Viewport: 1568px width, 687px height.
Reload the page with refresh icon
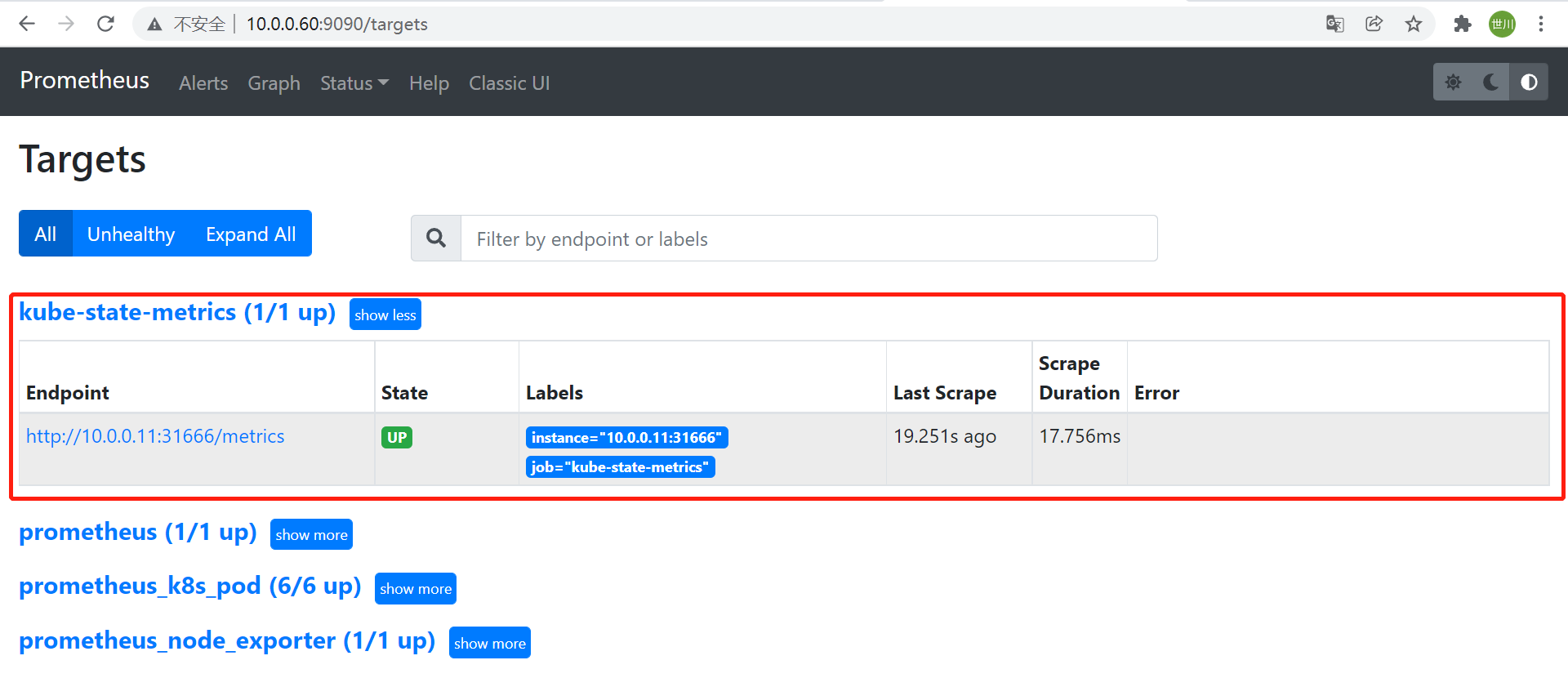(x=105, y=24)
